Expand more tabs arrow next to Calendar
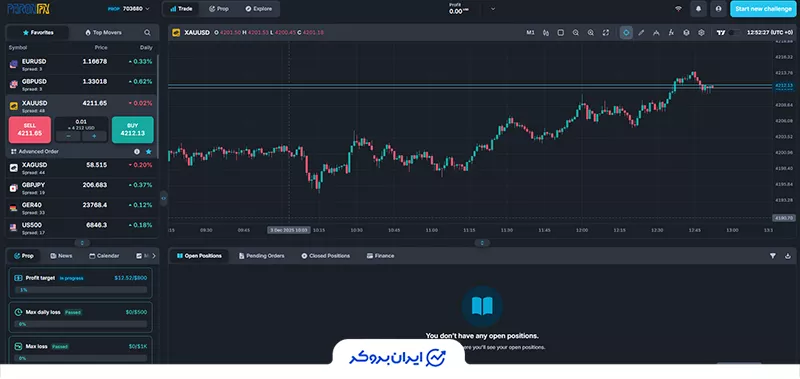The image size is (800, 379). coord(154,256)
